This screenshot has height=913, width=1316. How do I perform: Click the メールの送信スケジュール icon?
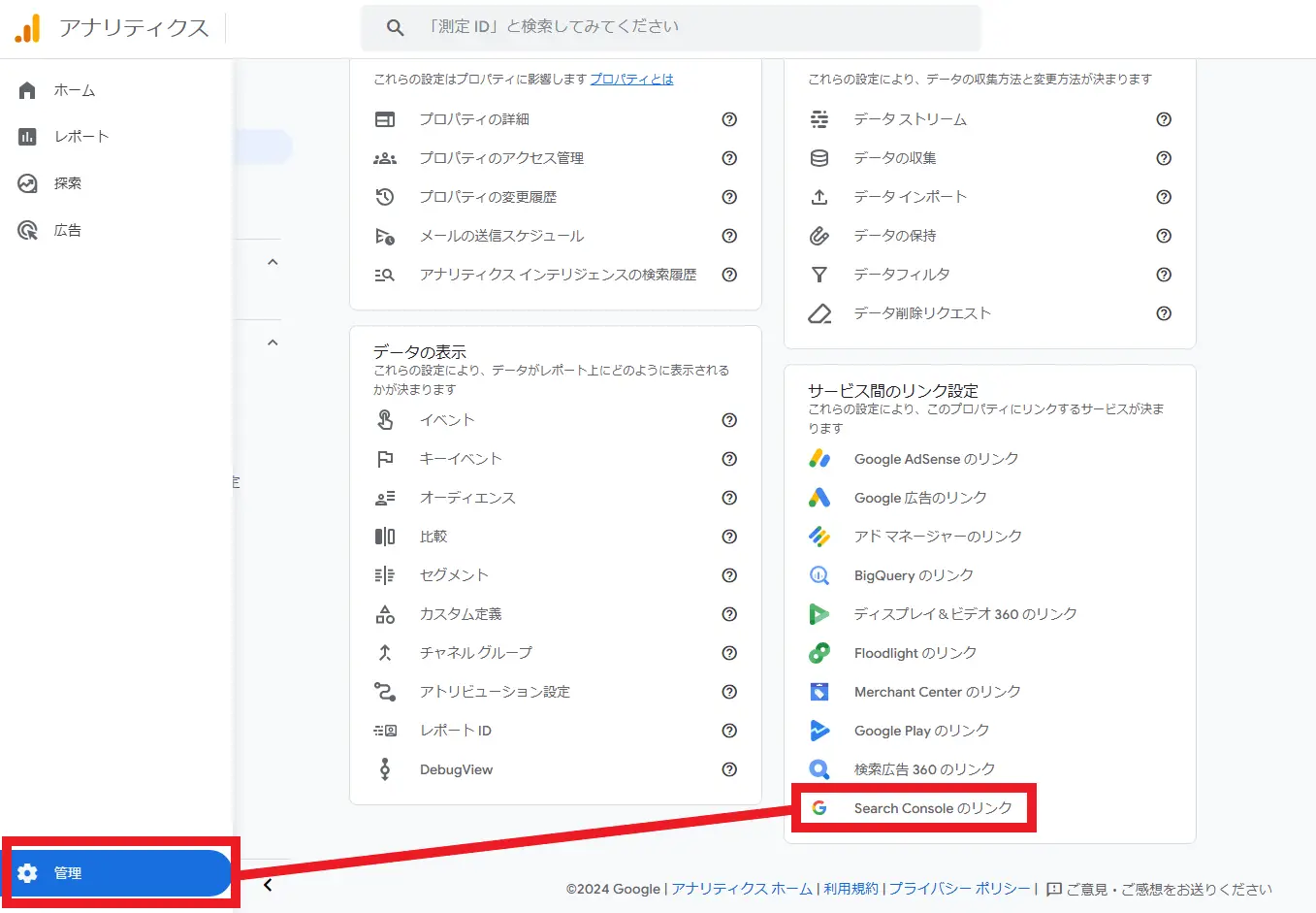385,236
